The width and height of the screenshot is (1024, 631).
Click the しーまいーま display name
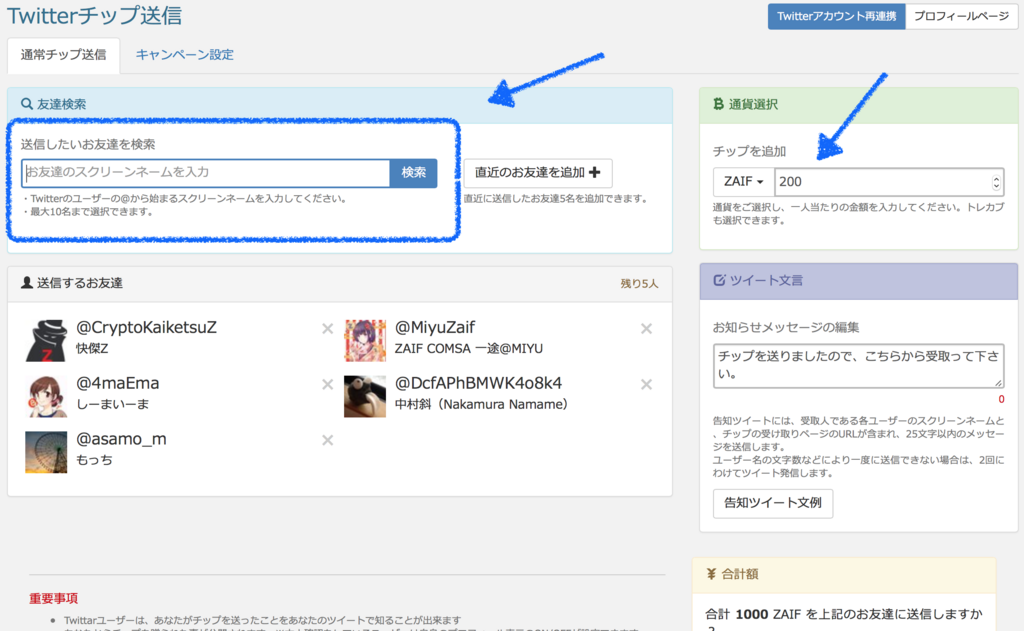pos(112,404)
